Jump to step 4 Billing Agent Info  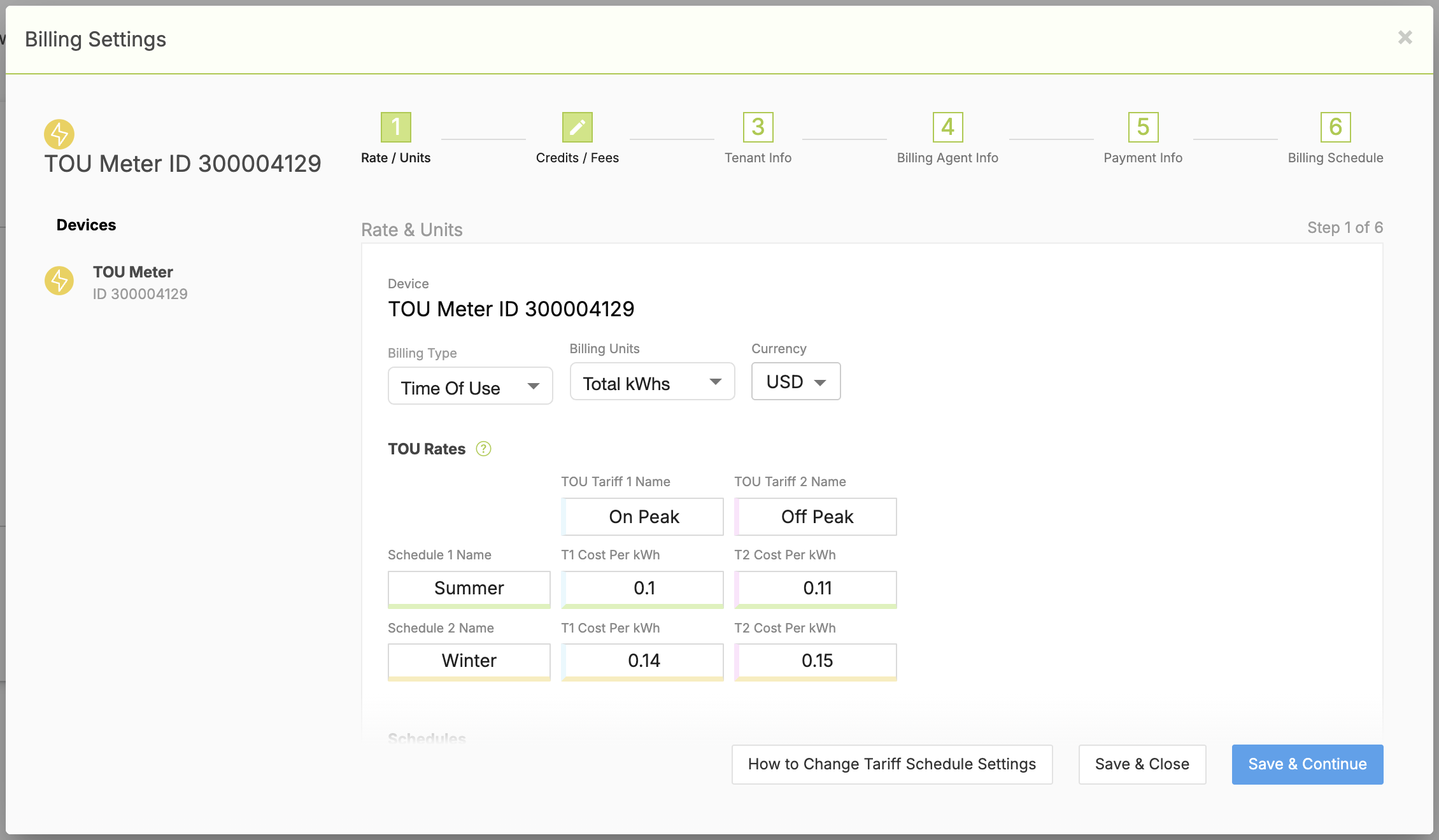pyautogui.click(x=947, y=127)
